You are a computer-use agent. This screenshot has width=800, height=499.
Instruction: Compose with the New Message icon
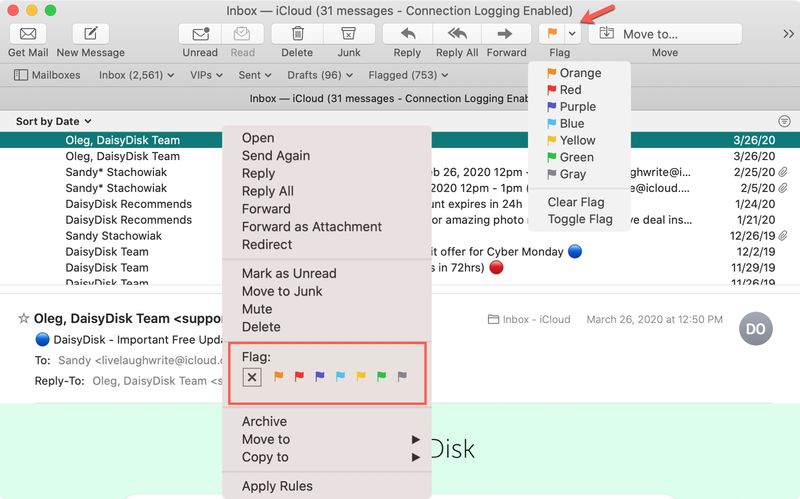(91, 34)
